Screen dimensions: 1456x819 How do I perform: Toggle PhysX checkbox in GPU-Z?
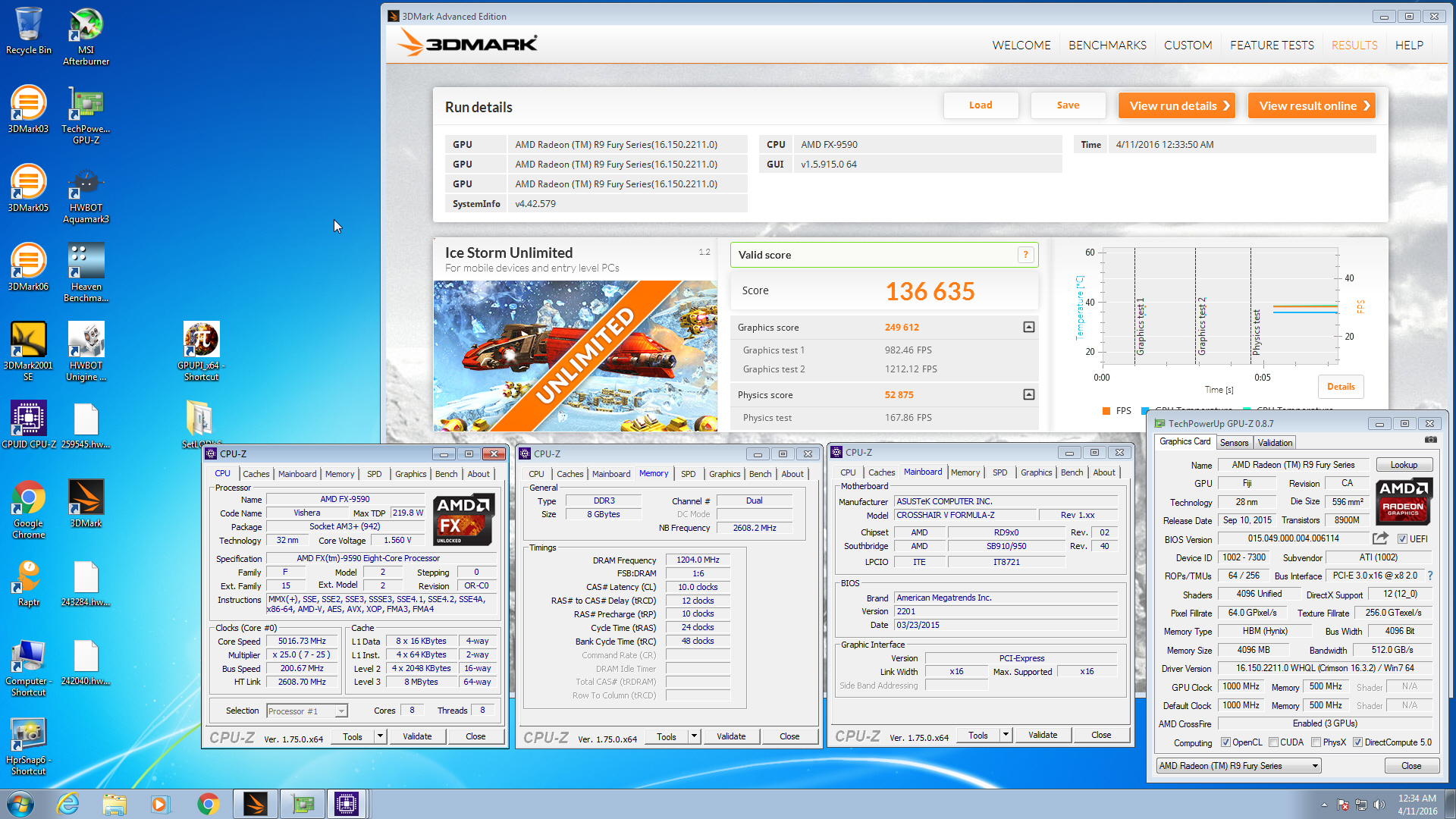pos(1316,742)
